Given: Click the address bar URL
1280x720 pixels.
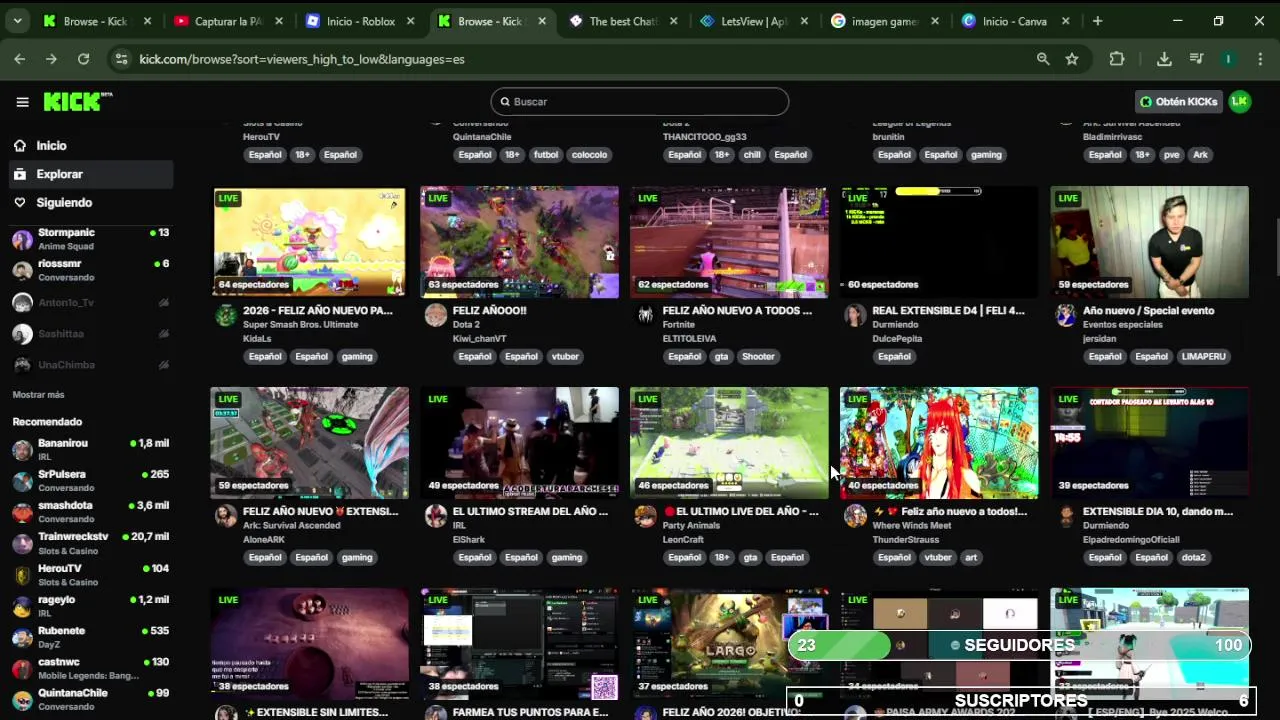Looking at the screenshot, I should coord(302,59).
